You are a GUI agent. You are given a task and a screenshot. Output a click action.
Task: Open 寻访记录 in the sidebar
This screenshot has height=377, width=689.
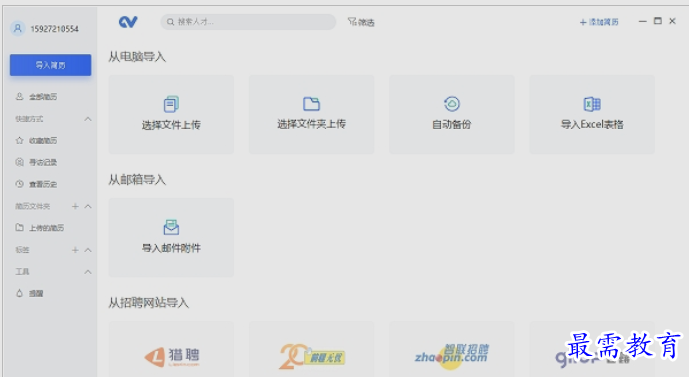coord(36,162)
